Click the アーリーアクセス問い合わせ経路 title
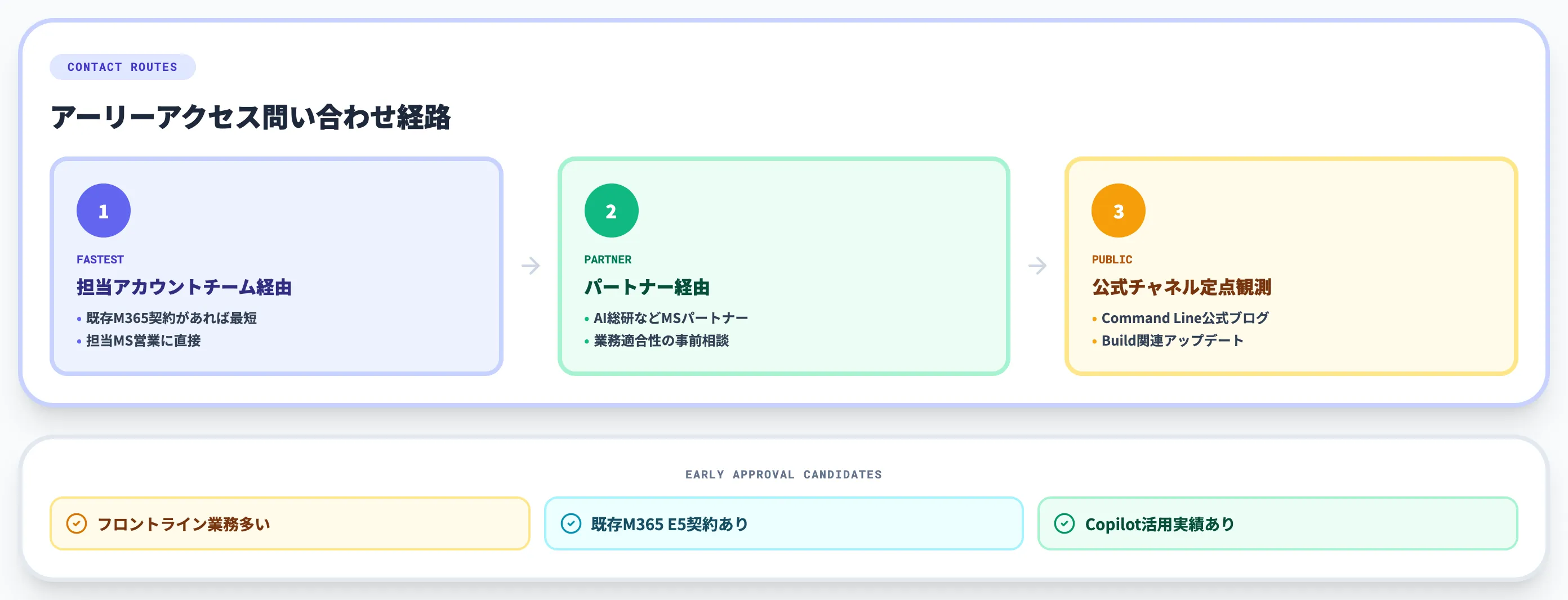 (251, 117)
